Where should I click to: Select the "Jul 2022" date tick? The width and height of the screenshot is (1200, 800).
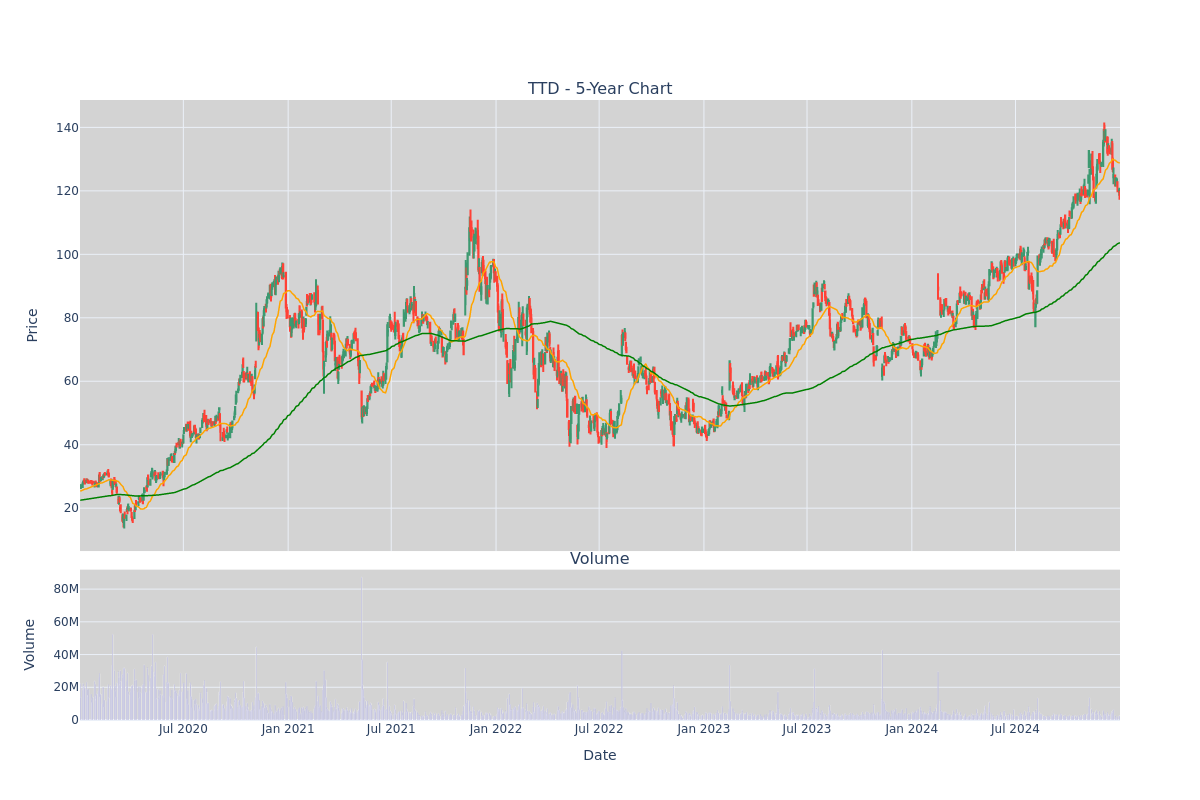pyautogui.click(x=599, y=729)
